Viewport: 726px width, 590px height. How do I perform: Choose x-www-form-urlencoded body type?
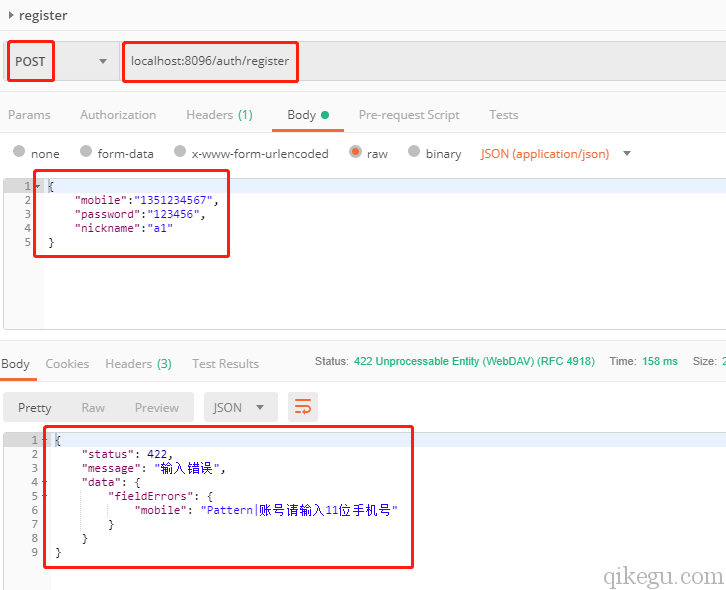pos(180,151)
